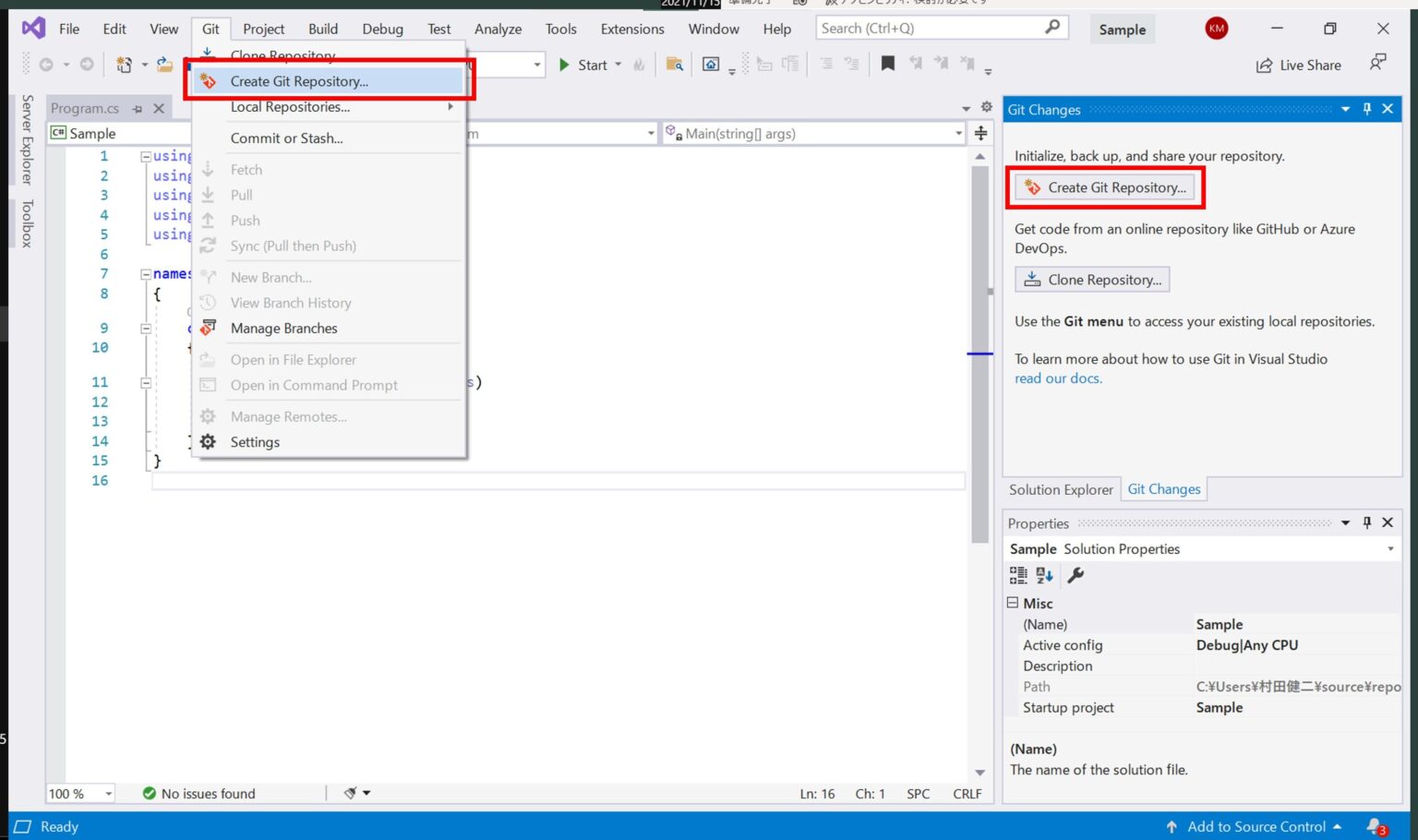Screen dimensions: 1418x840
Task: Open Find in Files with the folder-search icon
Action: click(673, 65)
